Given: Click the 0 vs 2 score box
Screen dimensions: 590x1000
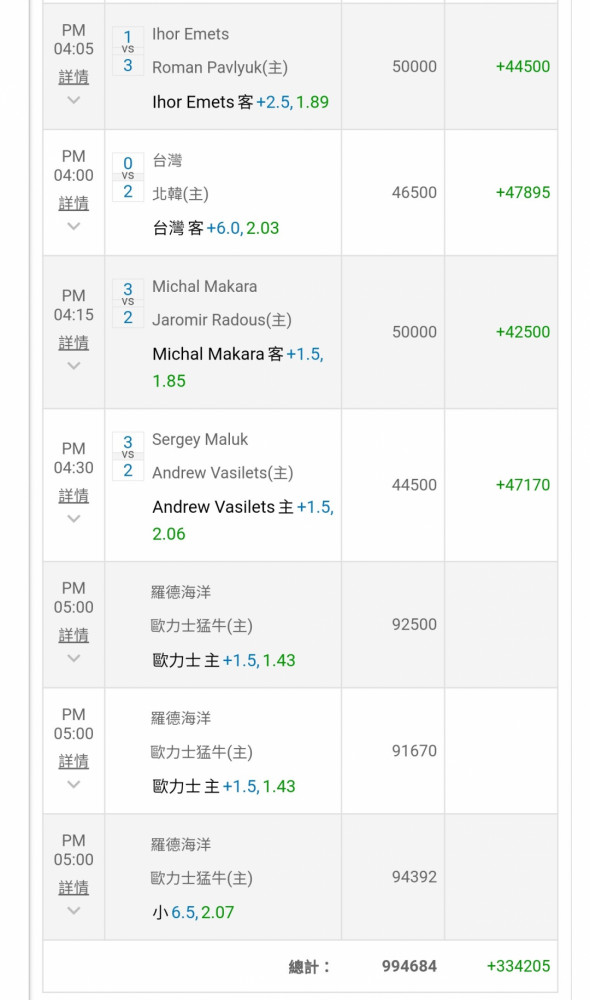Looking at the screenshot, I should point(128,177).
